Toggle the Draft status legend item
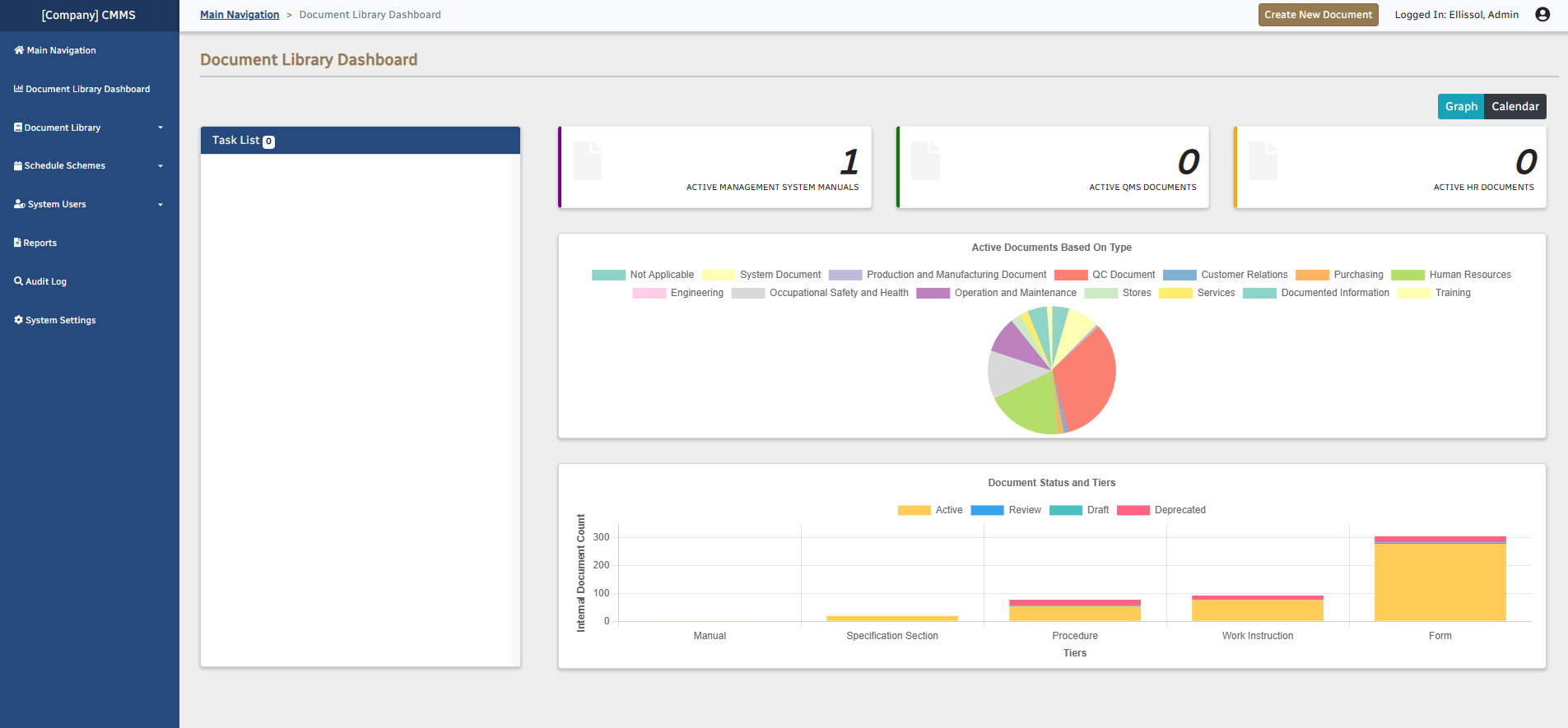Viewport: 1568px width, 728px height. tap(1079, 510)
